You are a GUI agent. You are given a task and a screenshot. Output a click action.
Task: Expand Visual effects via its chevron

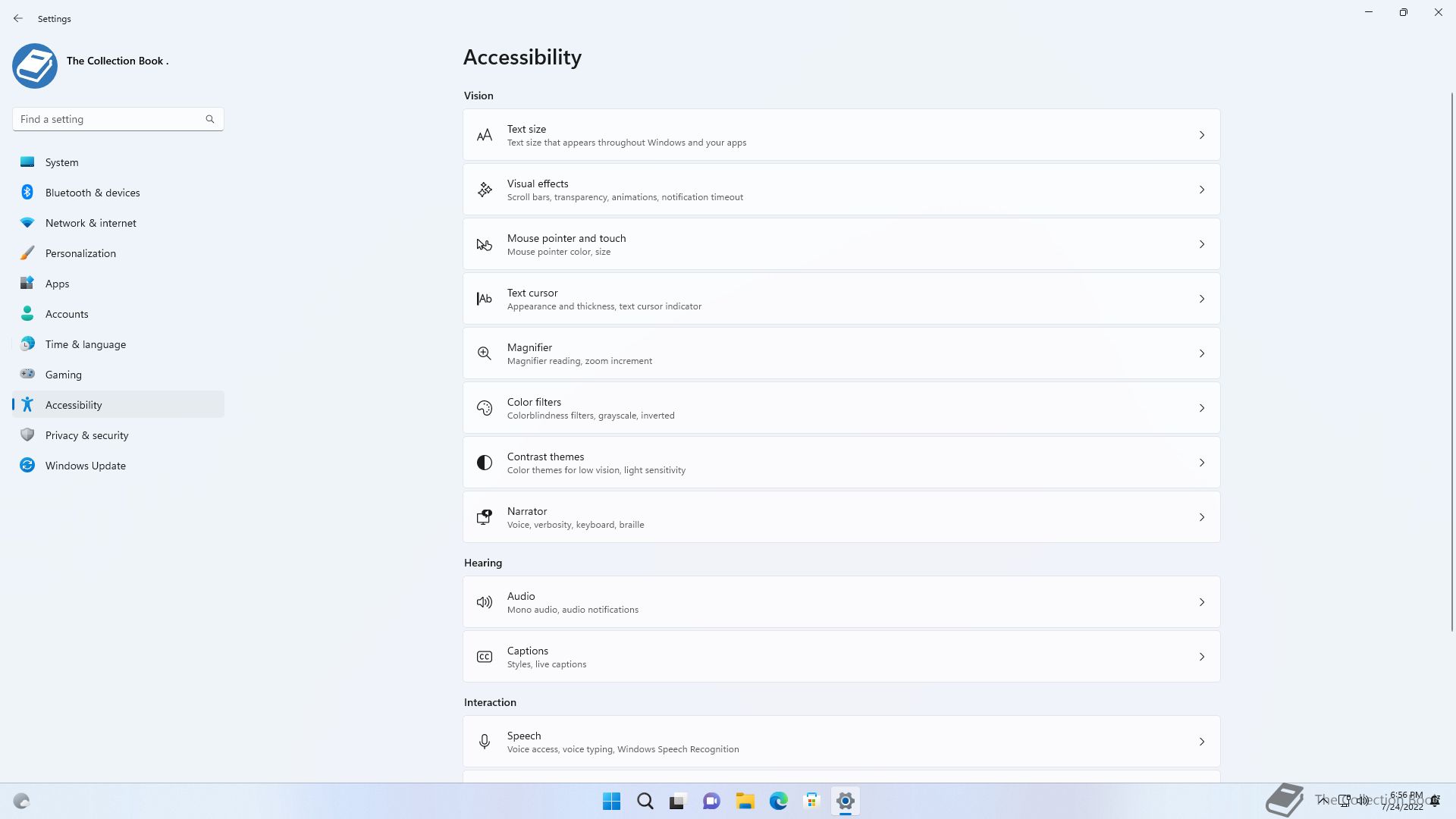[1201, 190]
